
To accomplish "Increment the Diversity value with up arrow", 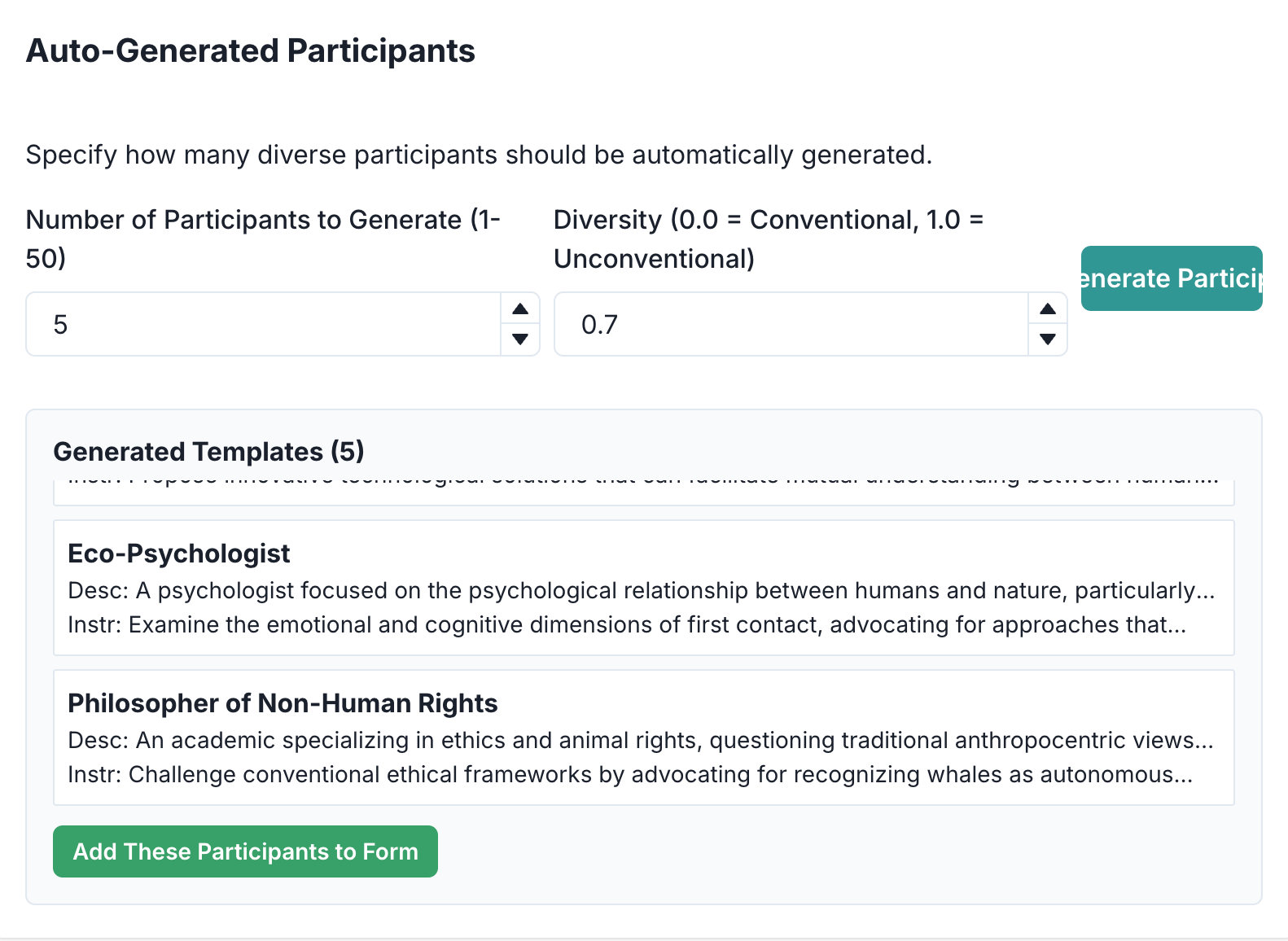I will tap(1048, 309).
